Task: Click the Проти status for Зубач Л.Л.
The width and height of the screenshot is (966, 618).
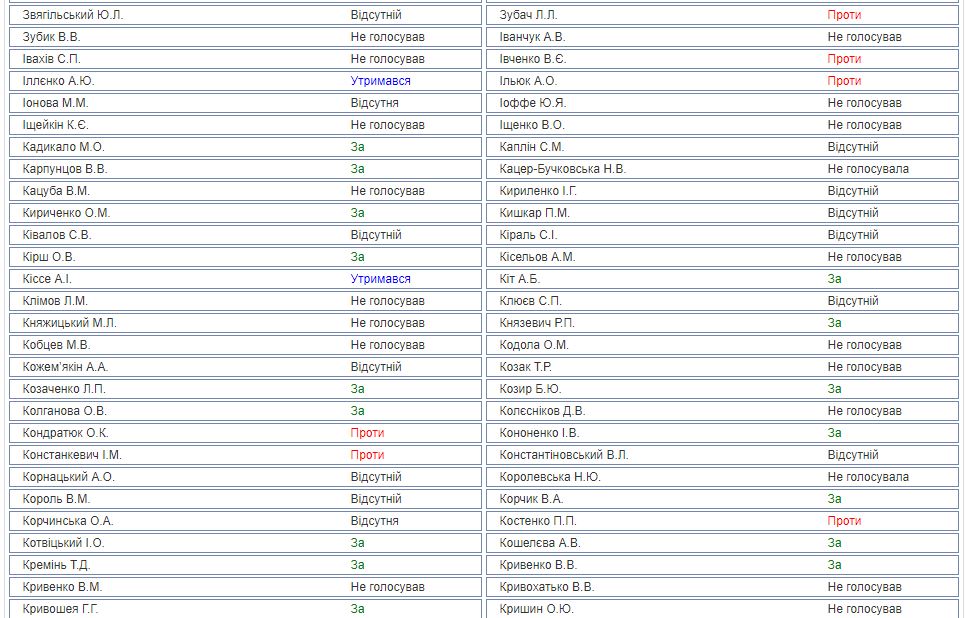Action: pos(844,15)
